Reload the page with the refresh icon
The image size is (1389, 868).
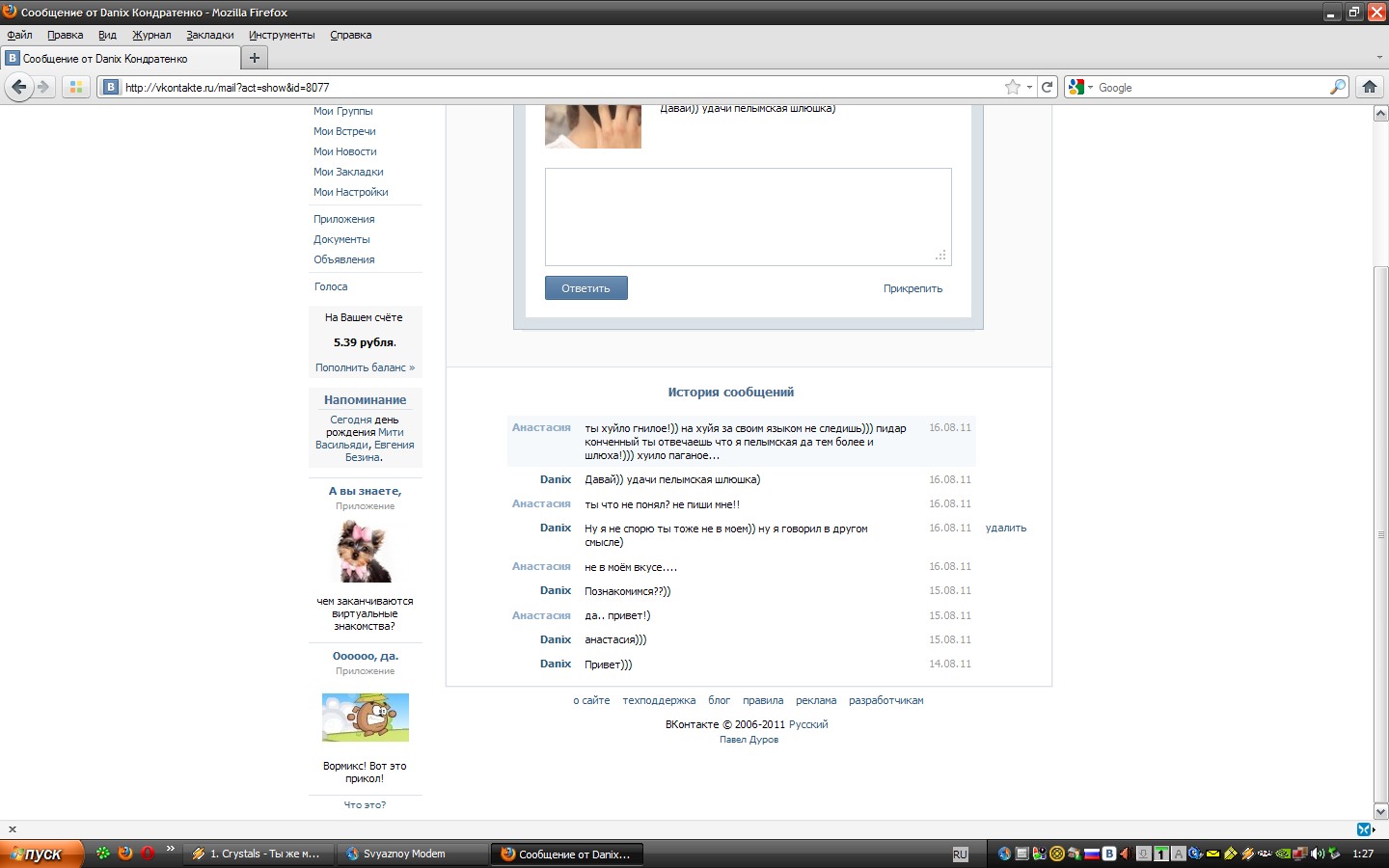point(1047,87)
